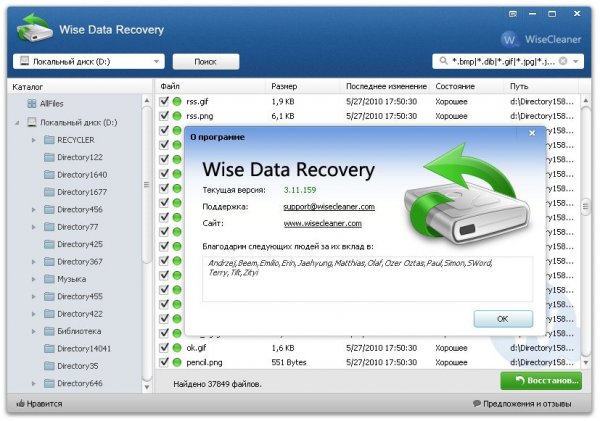The height and width of the screenshot is (421, 600).
Task: Click the thumbs-up icon next to Нравится
Action: tap(20, 403)
